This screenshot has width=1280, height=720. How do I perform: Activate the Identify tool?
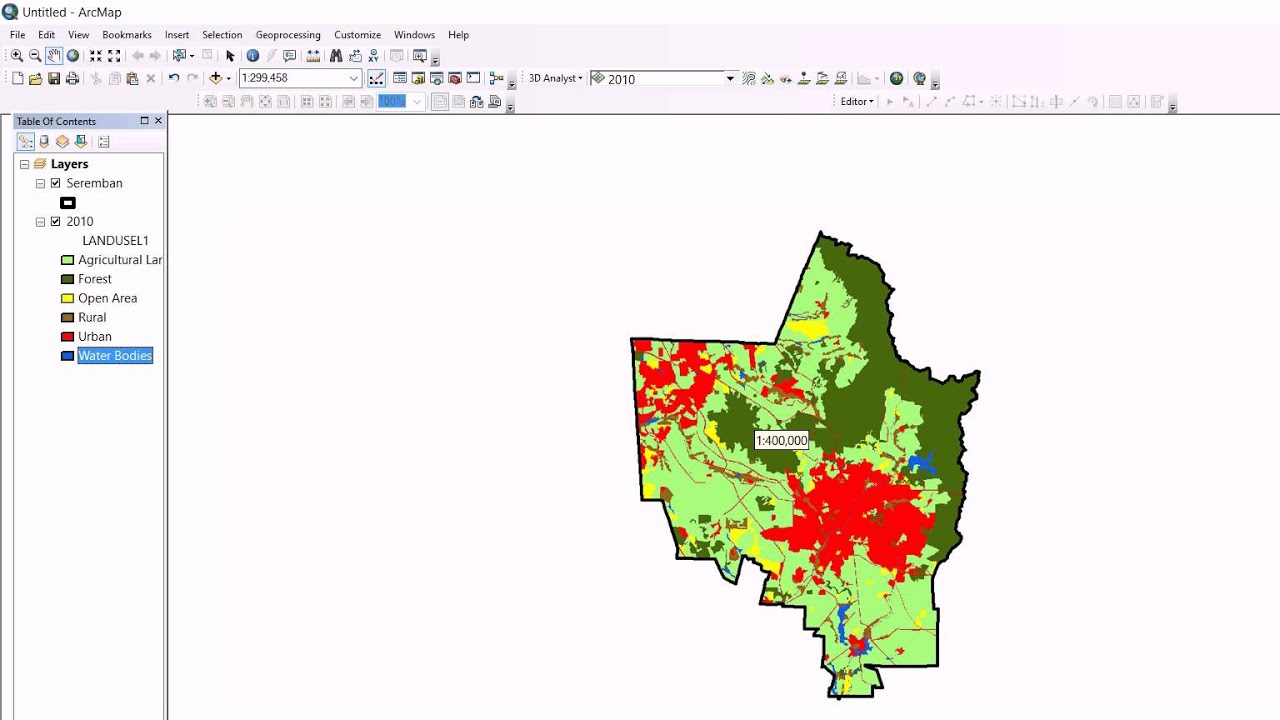tap(253, 56)
